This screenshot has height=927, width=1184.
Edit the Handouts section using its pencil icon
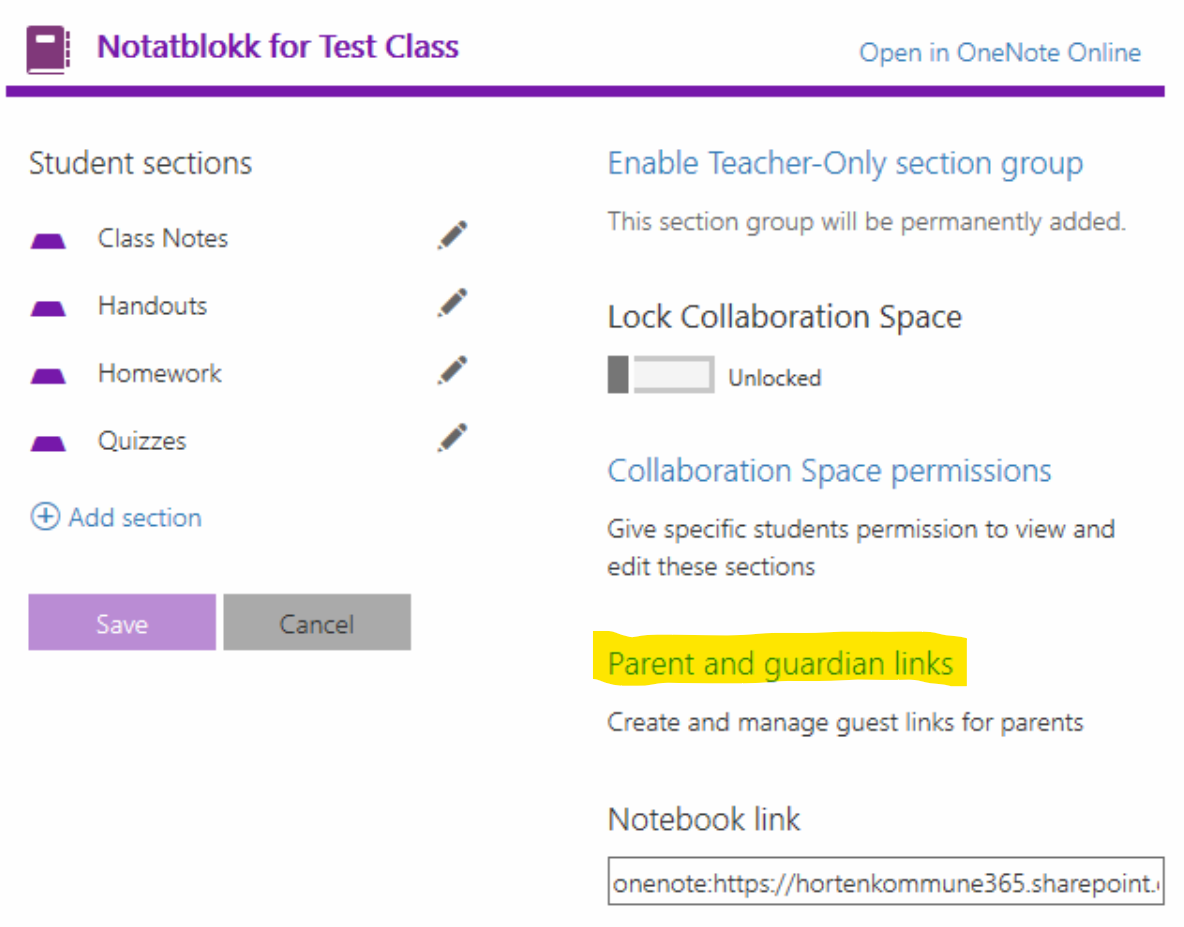(451, 302)
